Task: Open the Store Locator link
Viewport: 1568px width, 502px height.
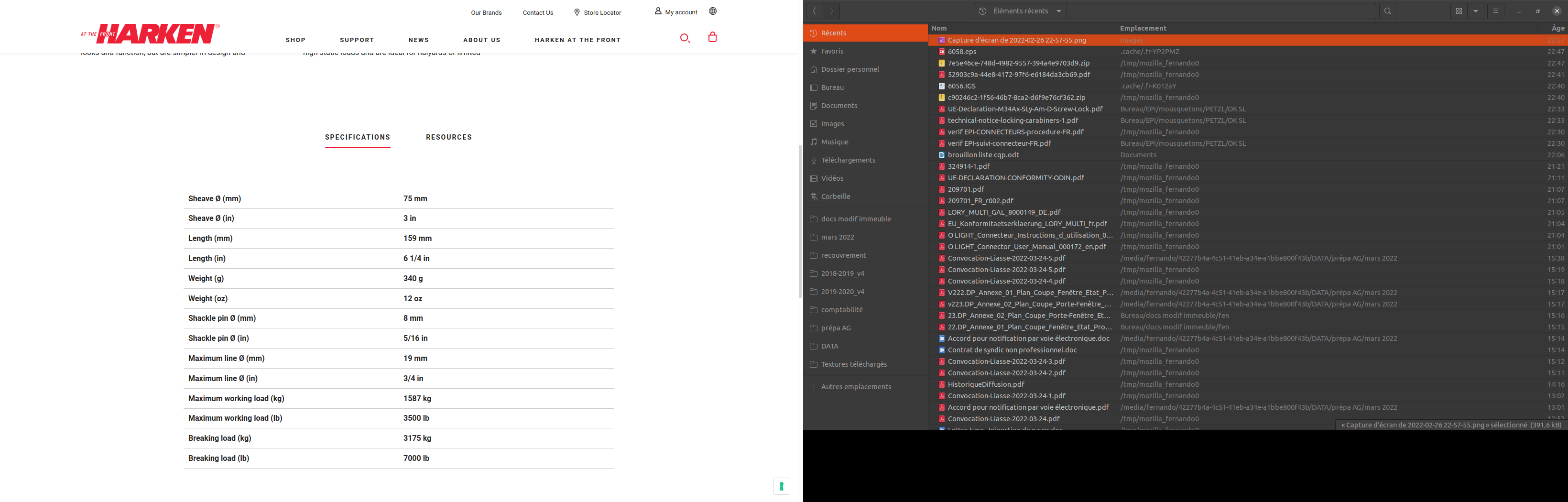Action: 597,13
